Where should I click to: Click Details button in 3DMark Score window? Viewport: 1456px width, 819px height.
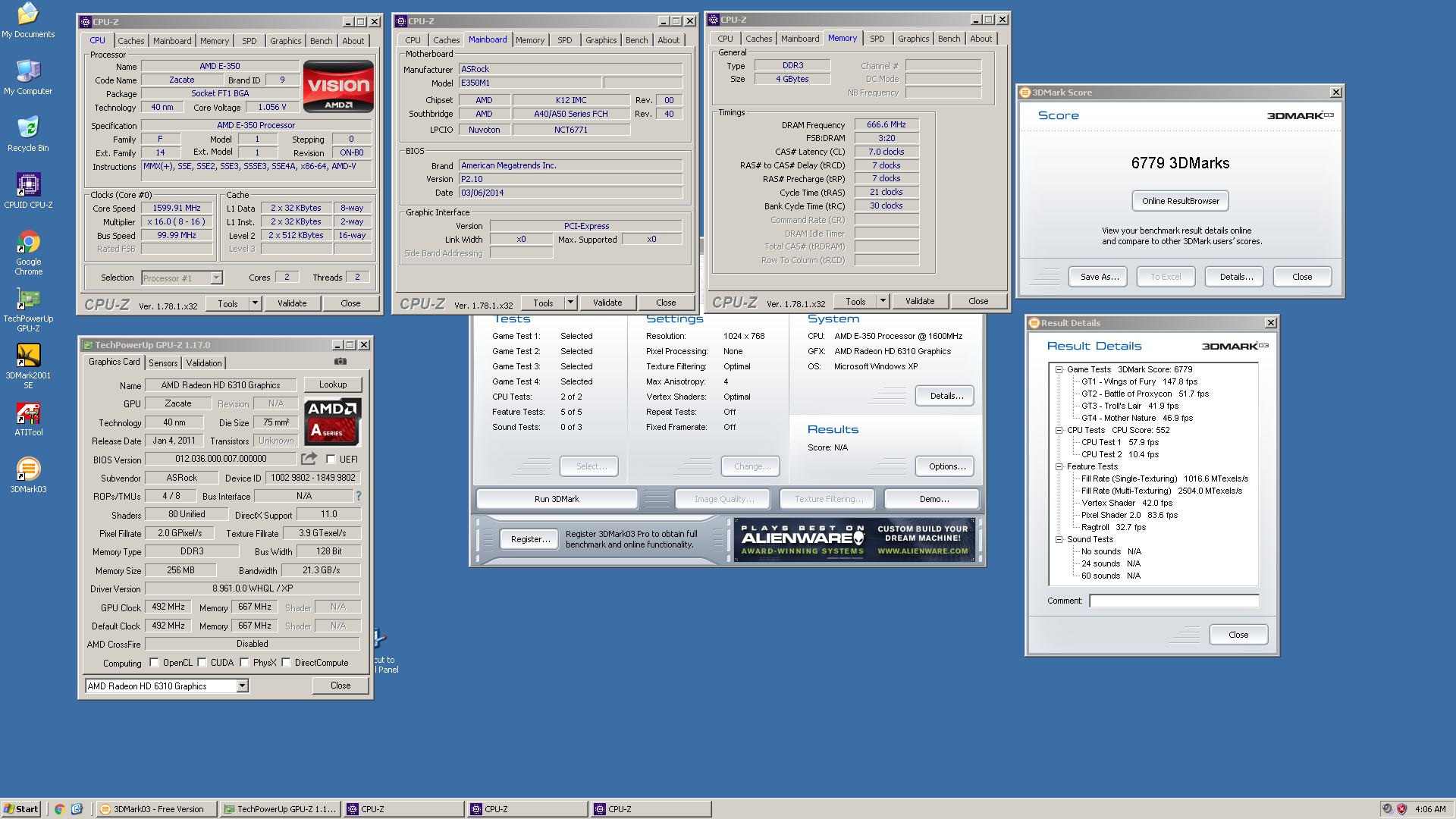pos(1235,277)
